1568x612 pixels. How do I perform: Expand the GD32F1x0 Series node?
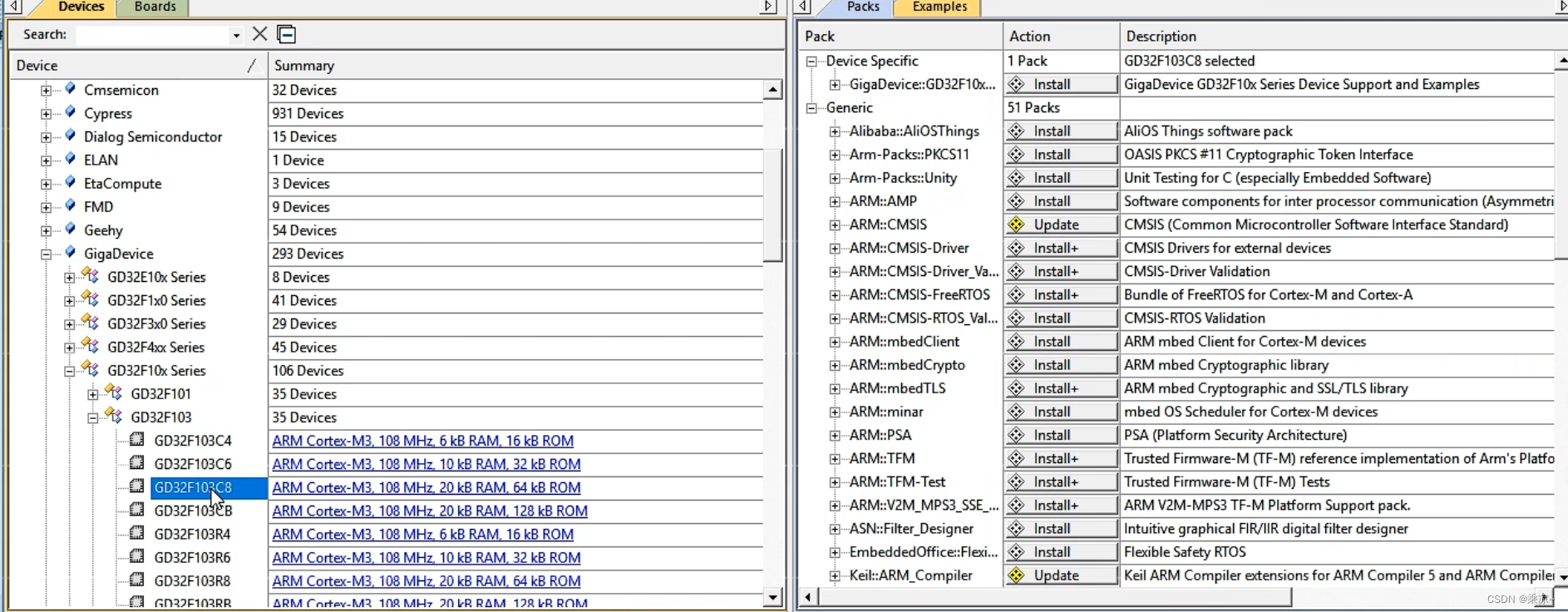(x=69, y=300)
